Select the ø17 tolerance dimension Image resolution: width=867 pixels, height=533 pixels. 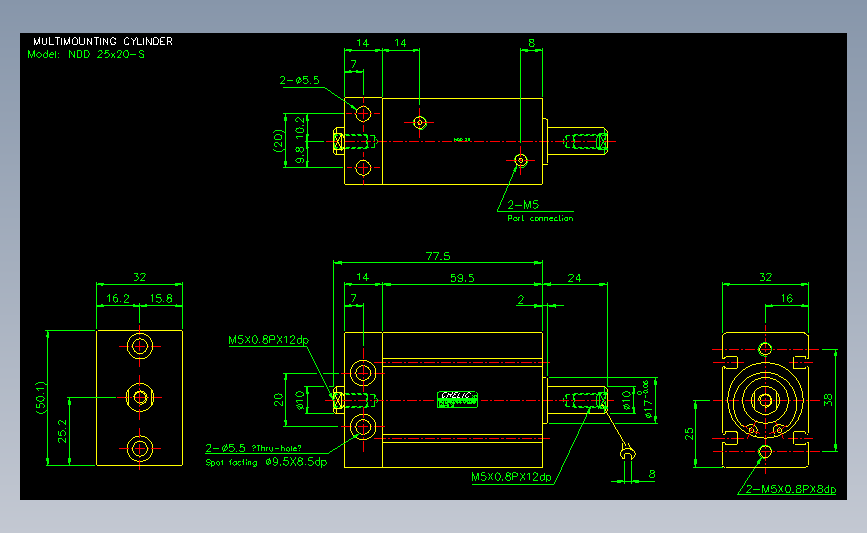point(647,399)
